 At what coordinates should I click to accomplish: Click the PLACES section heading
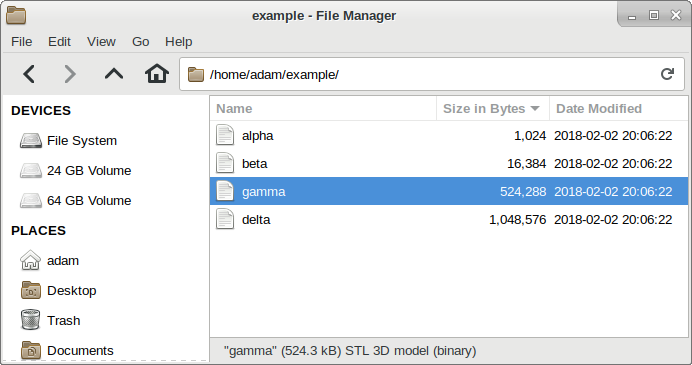click(x=38, y=230)
